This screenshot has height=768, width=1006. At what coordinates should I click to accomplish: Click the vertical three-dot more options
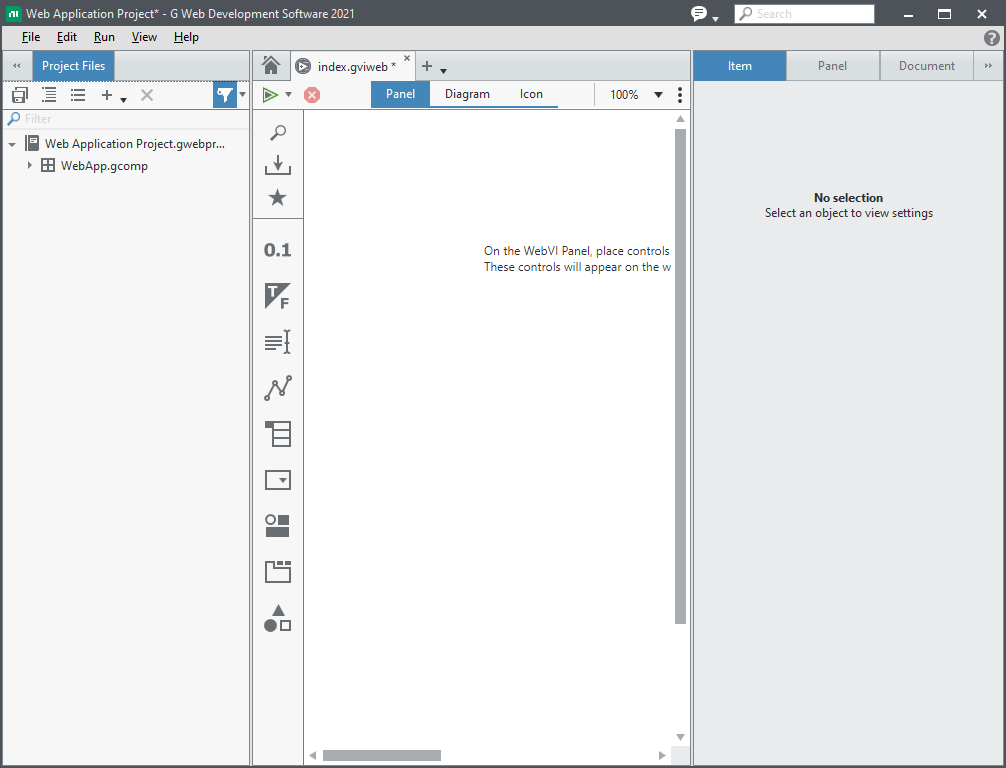point(680,95)
